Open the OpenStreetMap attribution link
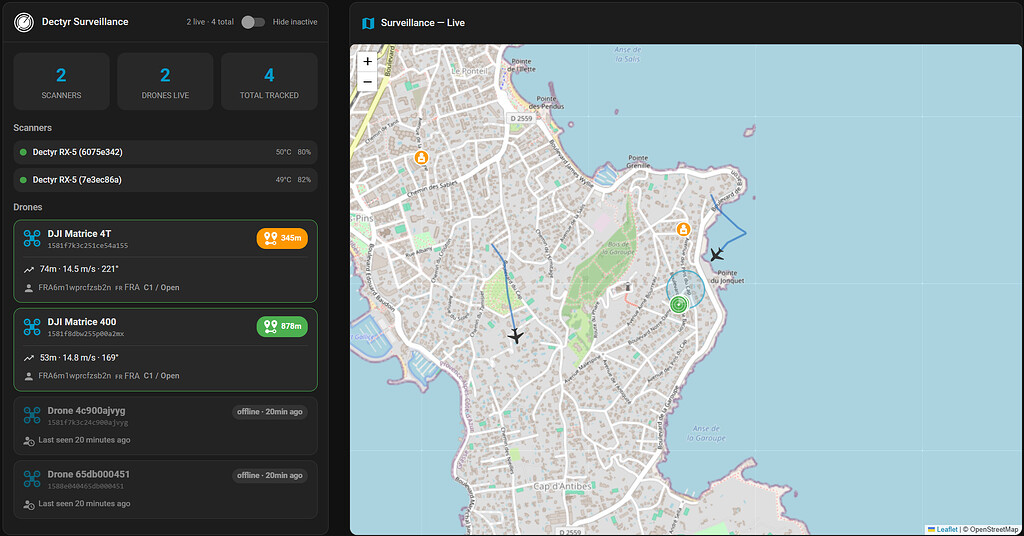Viewport: 1024px width, 536px height. [993, 529]
